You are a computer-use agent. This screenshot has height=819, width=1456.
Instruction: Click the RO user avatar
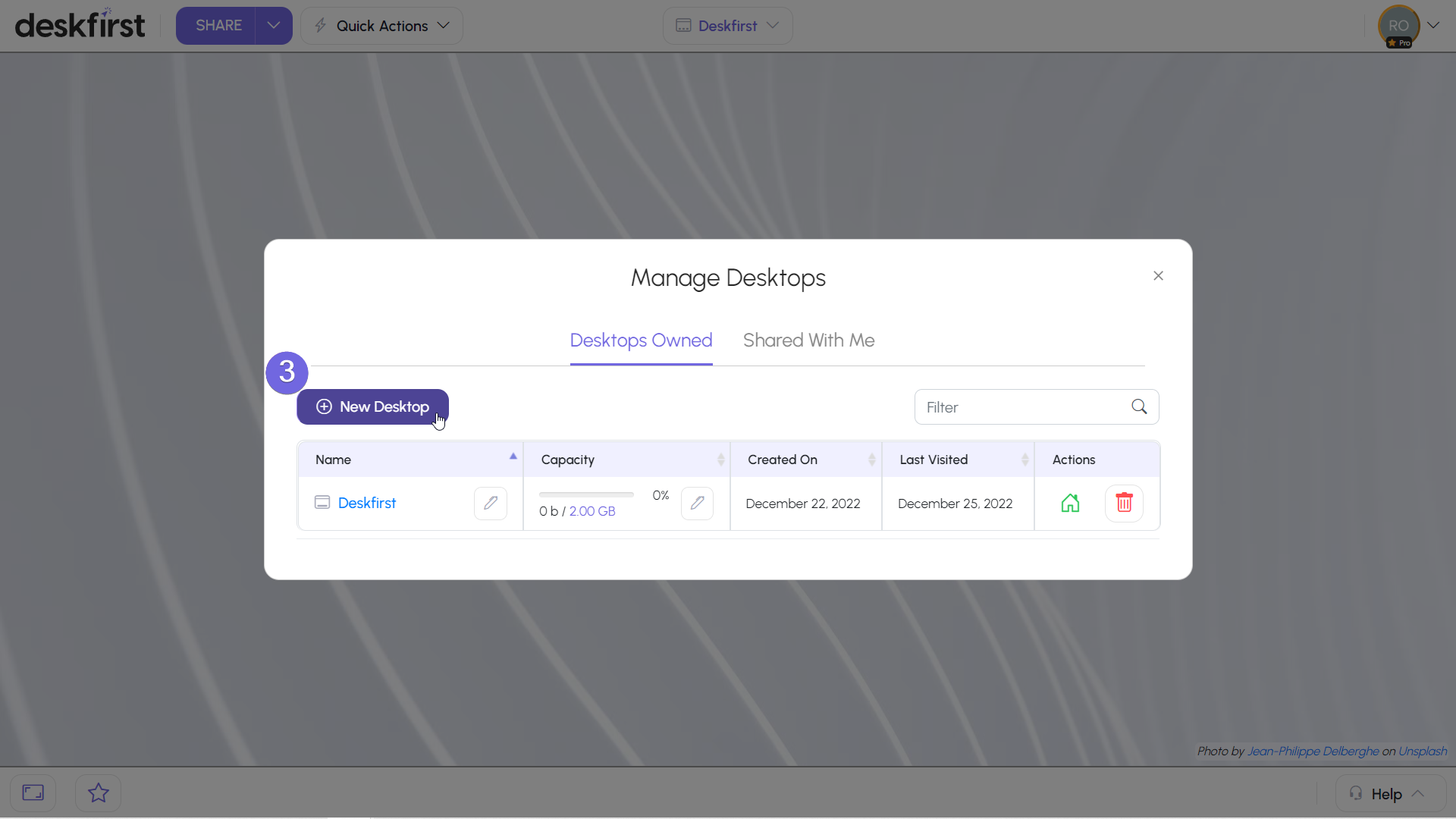[x=1398, y=26]
